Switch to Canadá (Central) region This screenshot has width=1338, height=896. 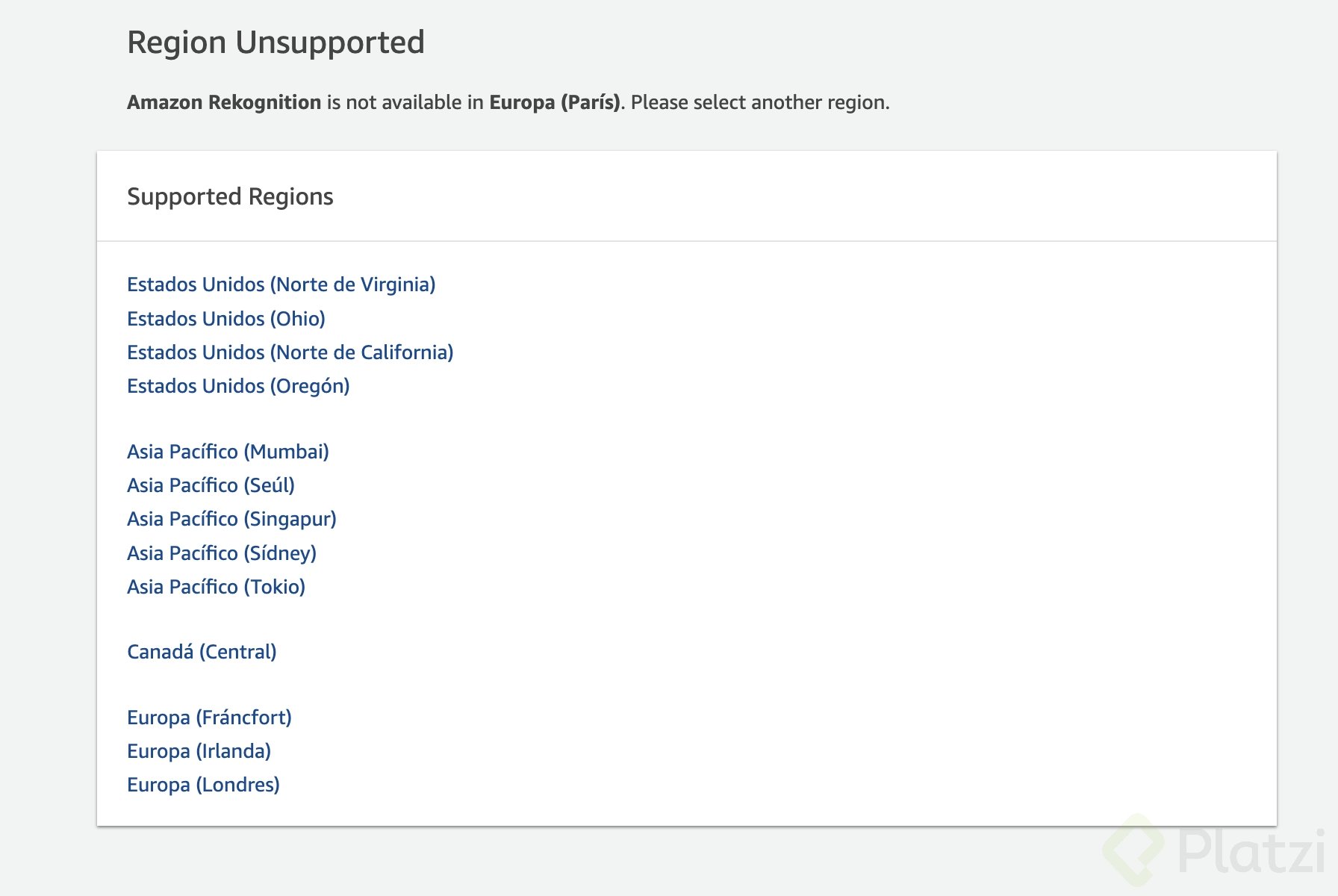[202, 652]
